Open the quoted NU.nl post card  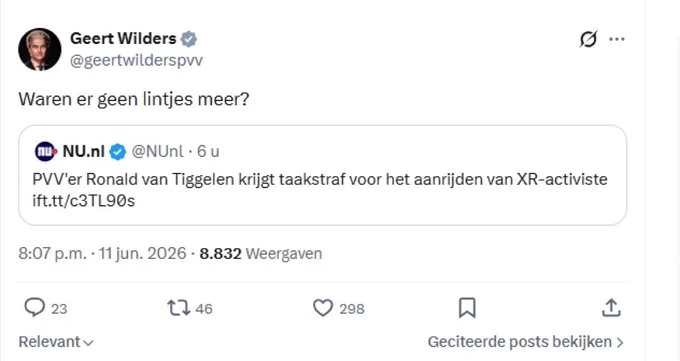(323, 175)
